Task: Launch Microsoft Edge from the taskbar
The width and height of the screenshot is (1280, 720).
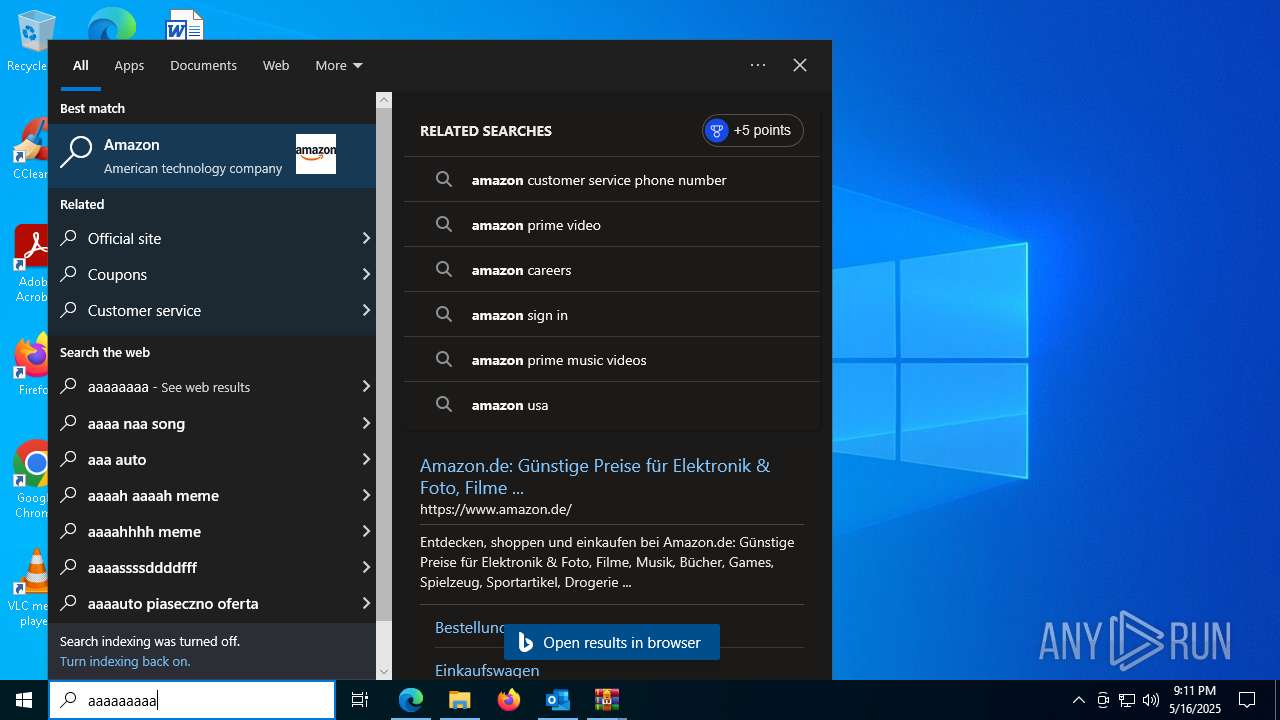Action: [x=411, y=700]
